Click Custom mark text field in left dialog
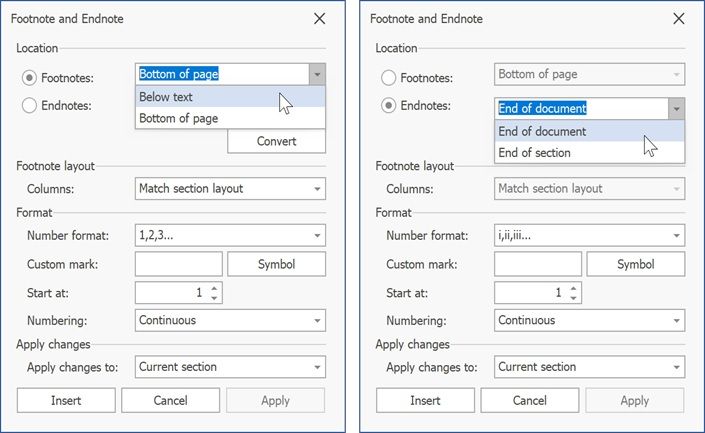705x433 pixels. [x=178, y=264]
